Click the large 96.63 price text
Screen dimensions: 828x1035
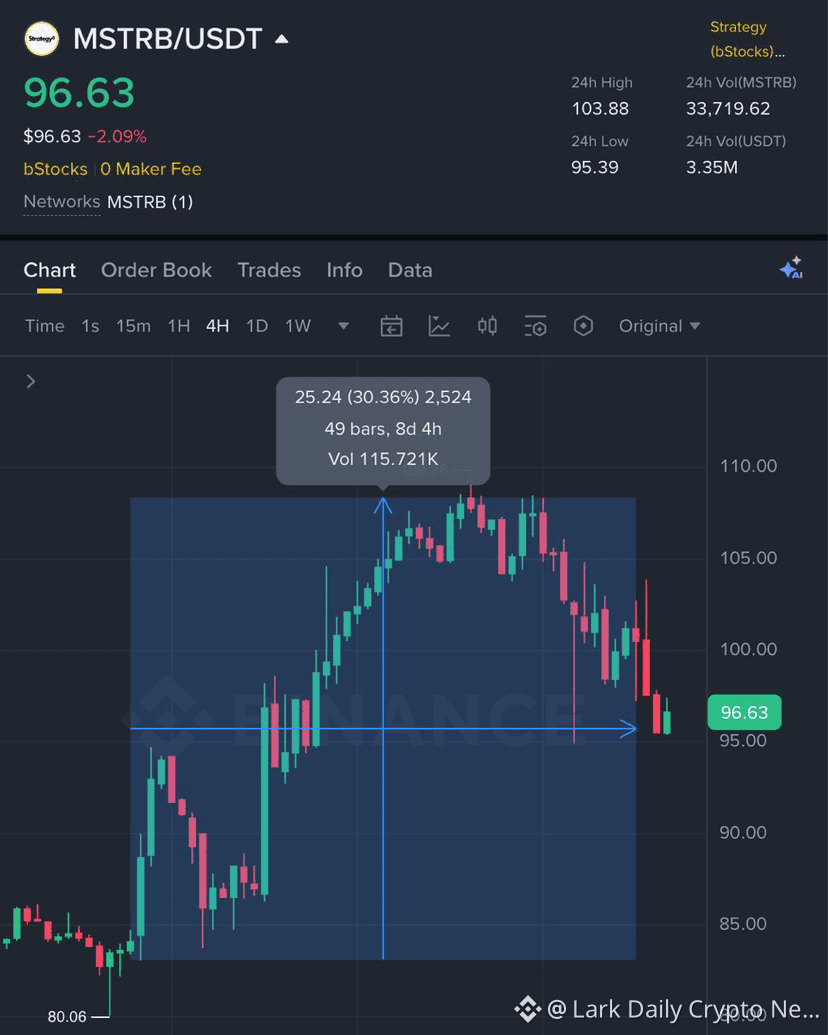click(x=79, y=92)
